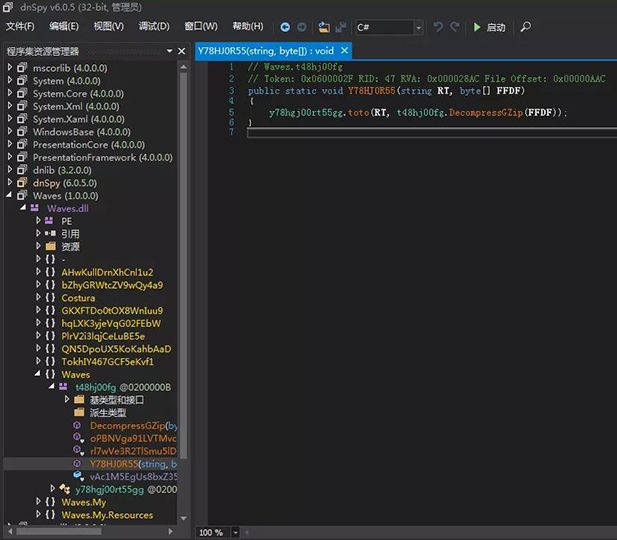Open the 编辑(E) menu
Viewport: 617px width, 540px height.
tap(64, 26)
